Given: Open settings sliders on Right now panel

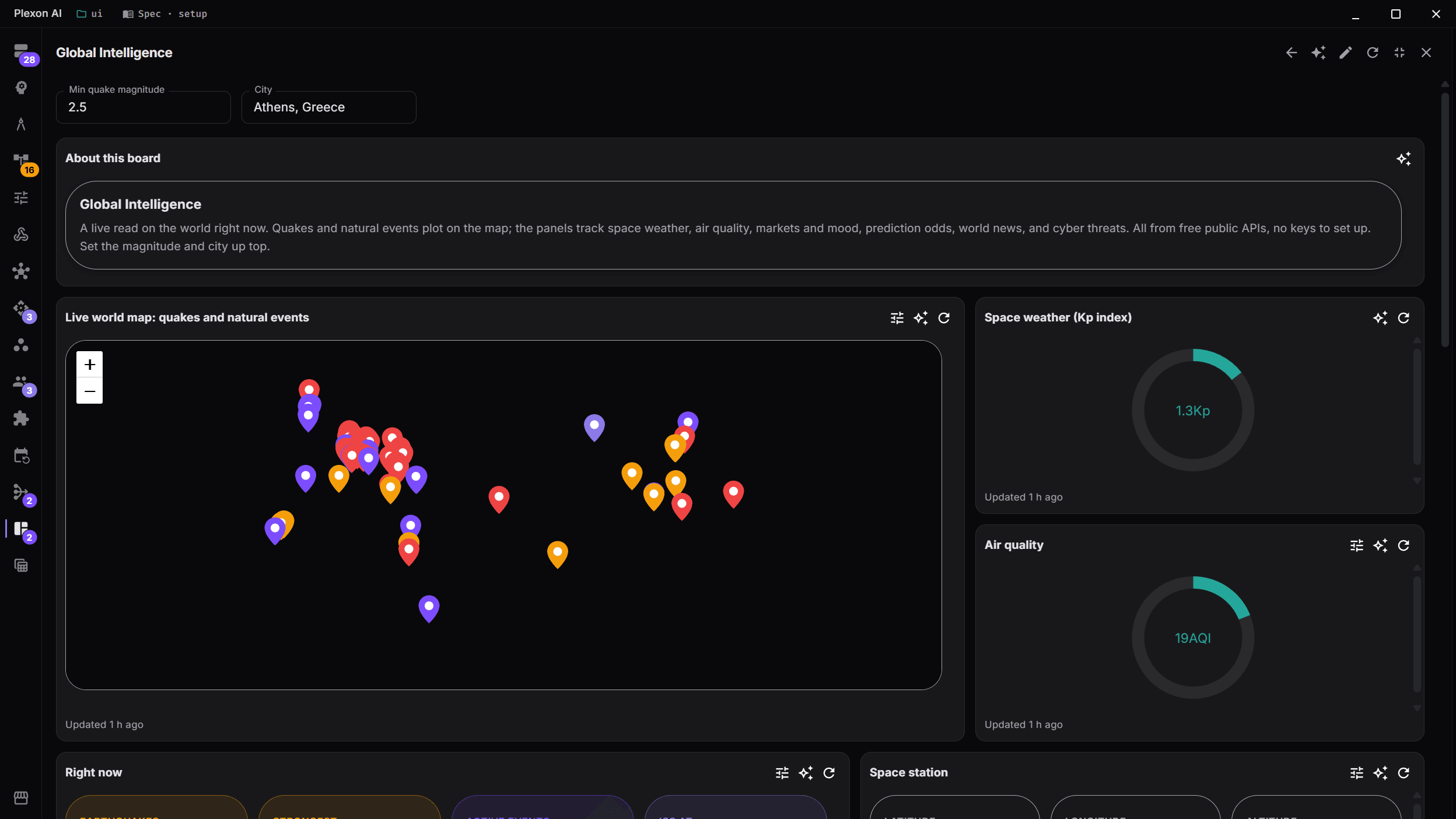Looking at the screenshot, I should 782,773.
